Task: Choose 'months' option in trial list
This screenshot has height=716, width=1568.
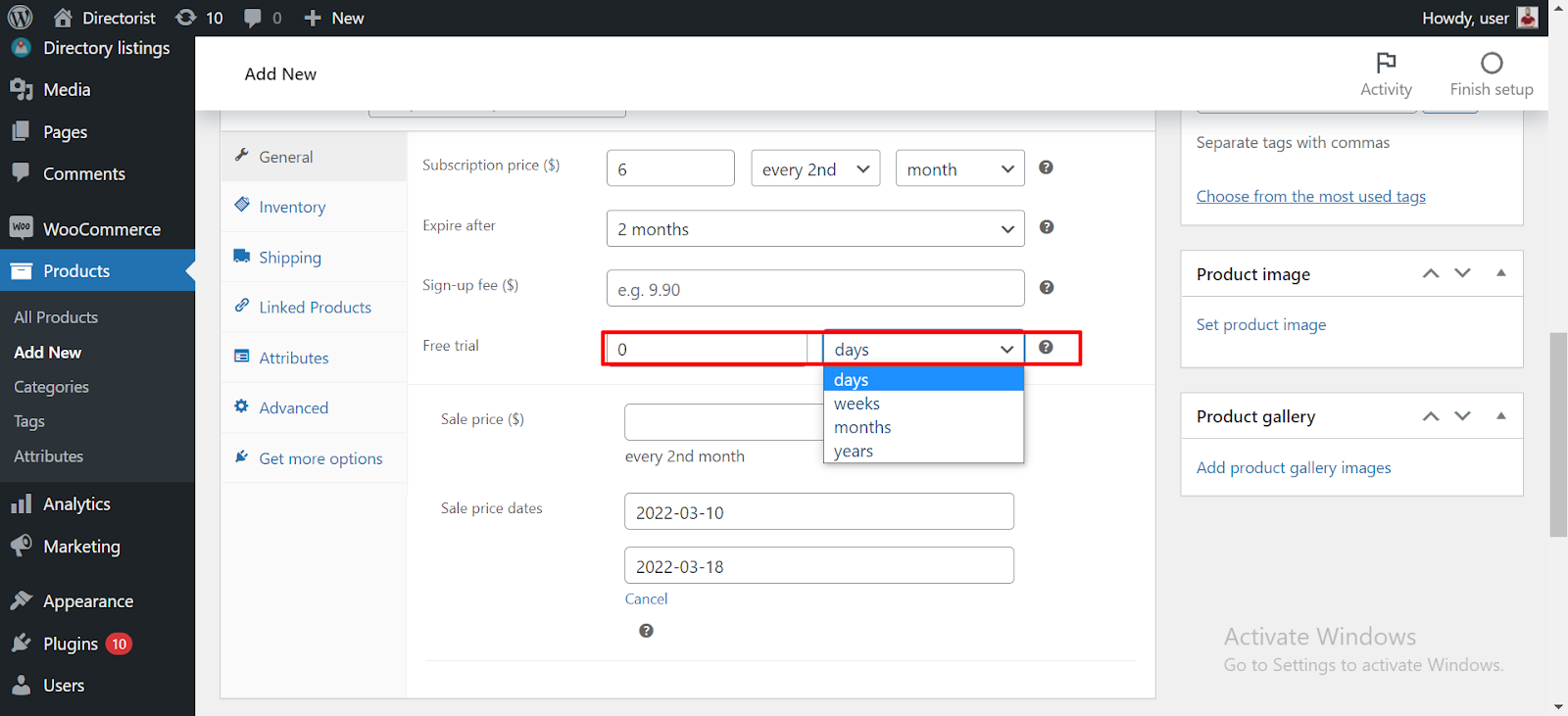Action: [923, 427]
